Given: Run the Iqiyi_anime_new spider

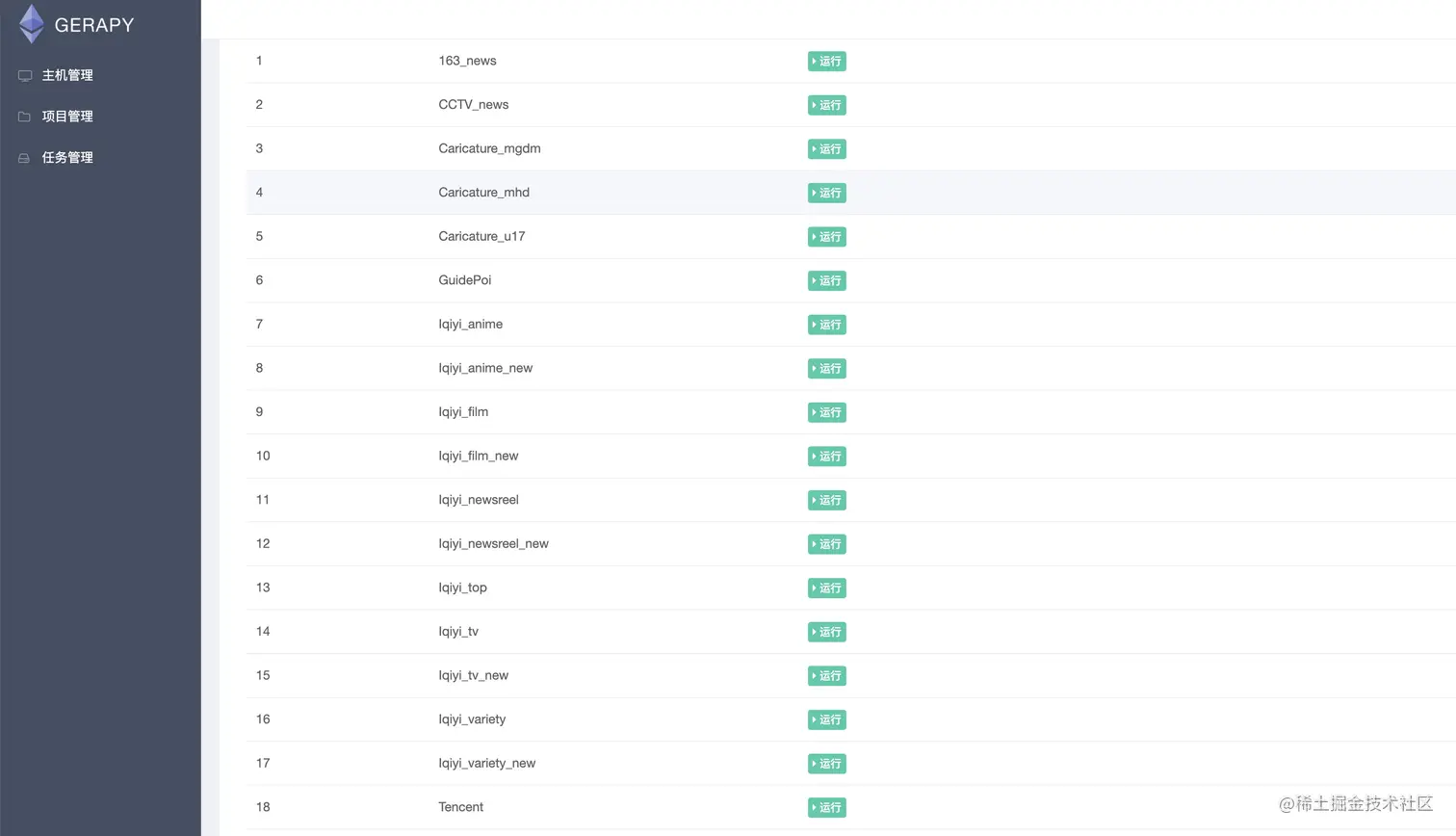Looking at the screenshot, I should tap(827, 369).
